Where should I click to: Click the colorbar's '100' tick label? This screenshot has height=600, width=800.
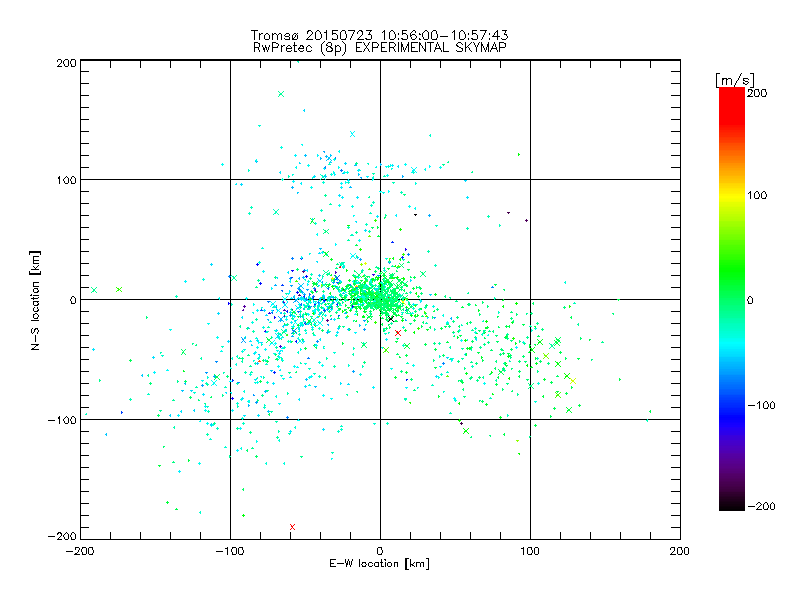pos(757,195)
